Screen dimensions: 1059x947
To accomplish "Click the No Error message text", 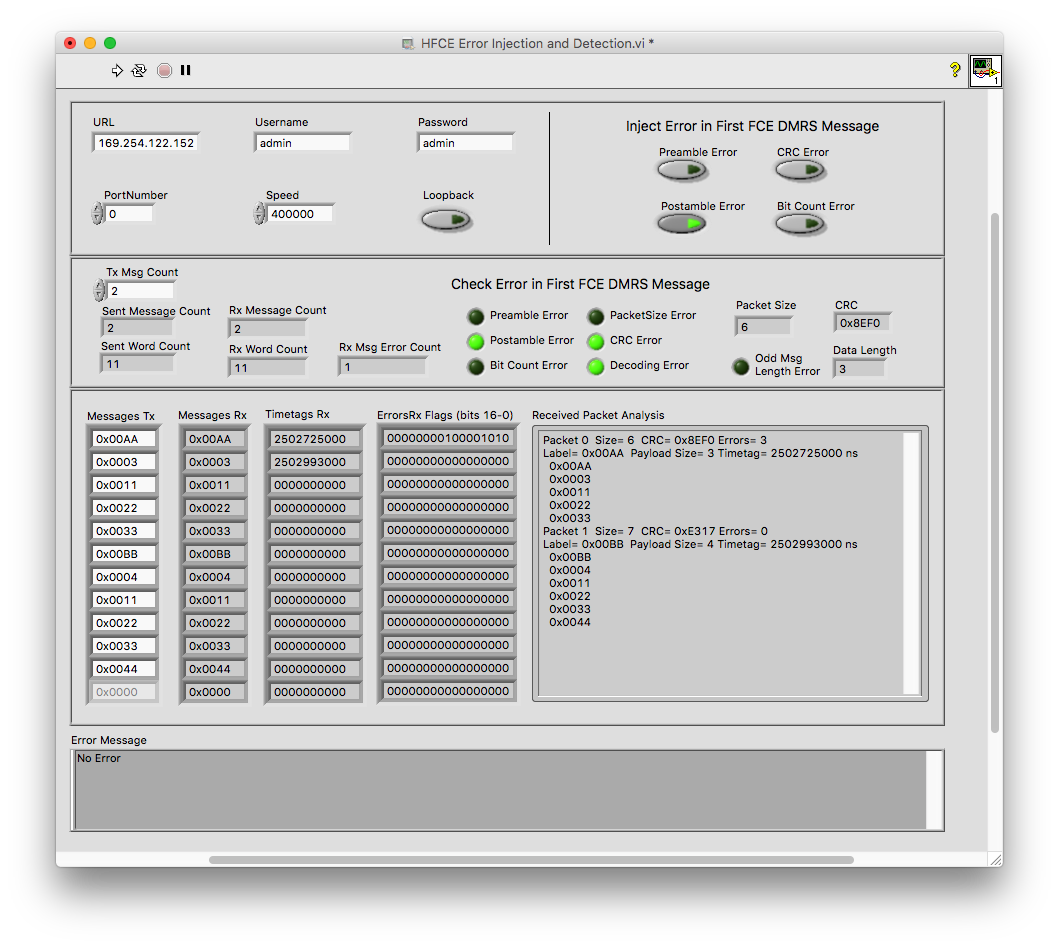I will coord(99,758).
